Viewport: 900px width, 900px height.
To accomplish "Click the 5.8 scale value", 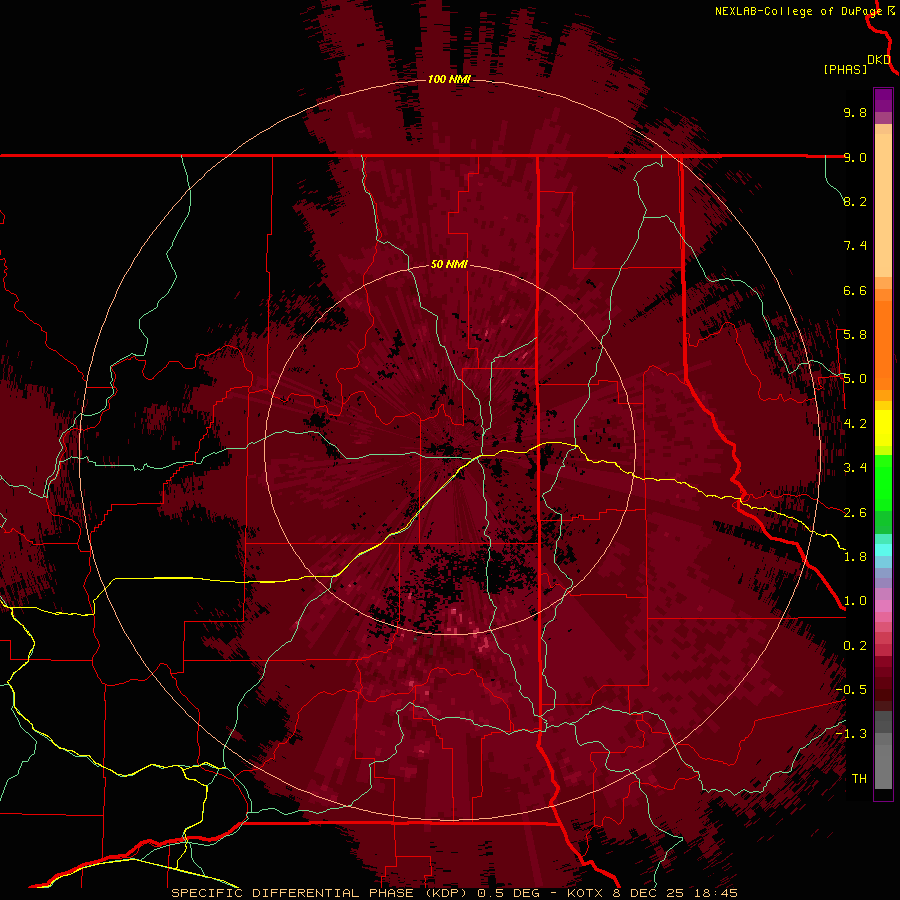I will coord(855,335).
